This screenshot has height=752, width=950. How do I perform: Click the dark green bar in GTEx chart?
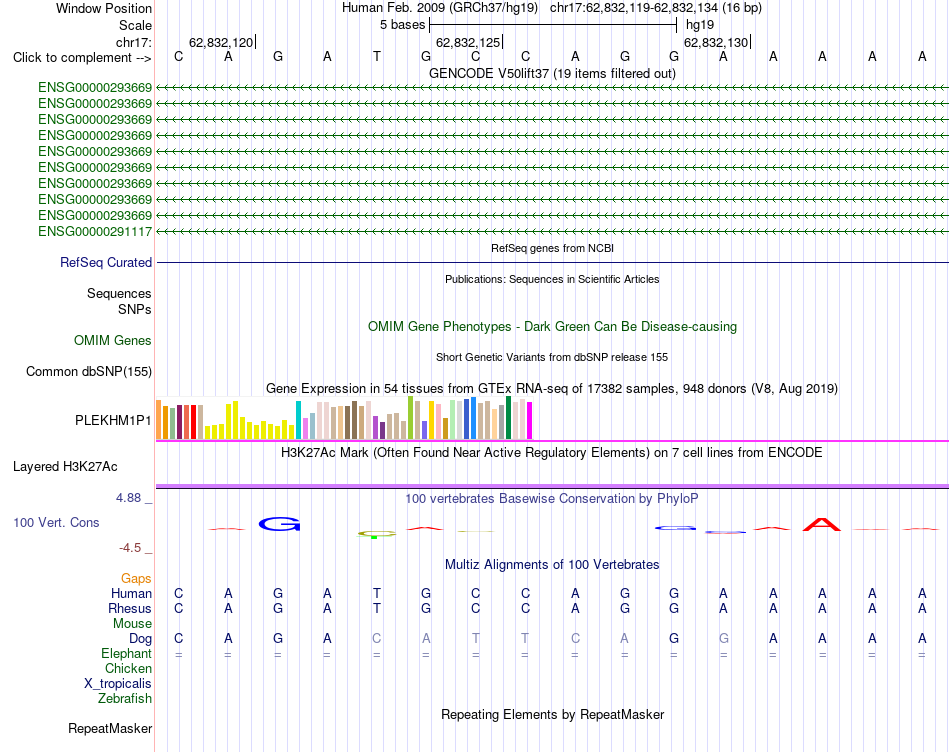tap(508, 418)
